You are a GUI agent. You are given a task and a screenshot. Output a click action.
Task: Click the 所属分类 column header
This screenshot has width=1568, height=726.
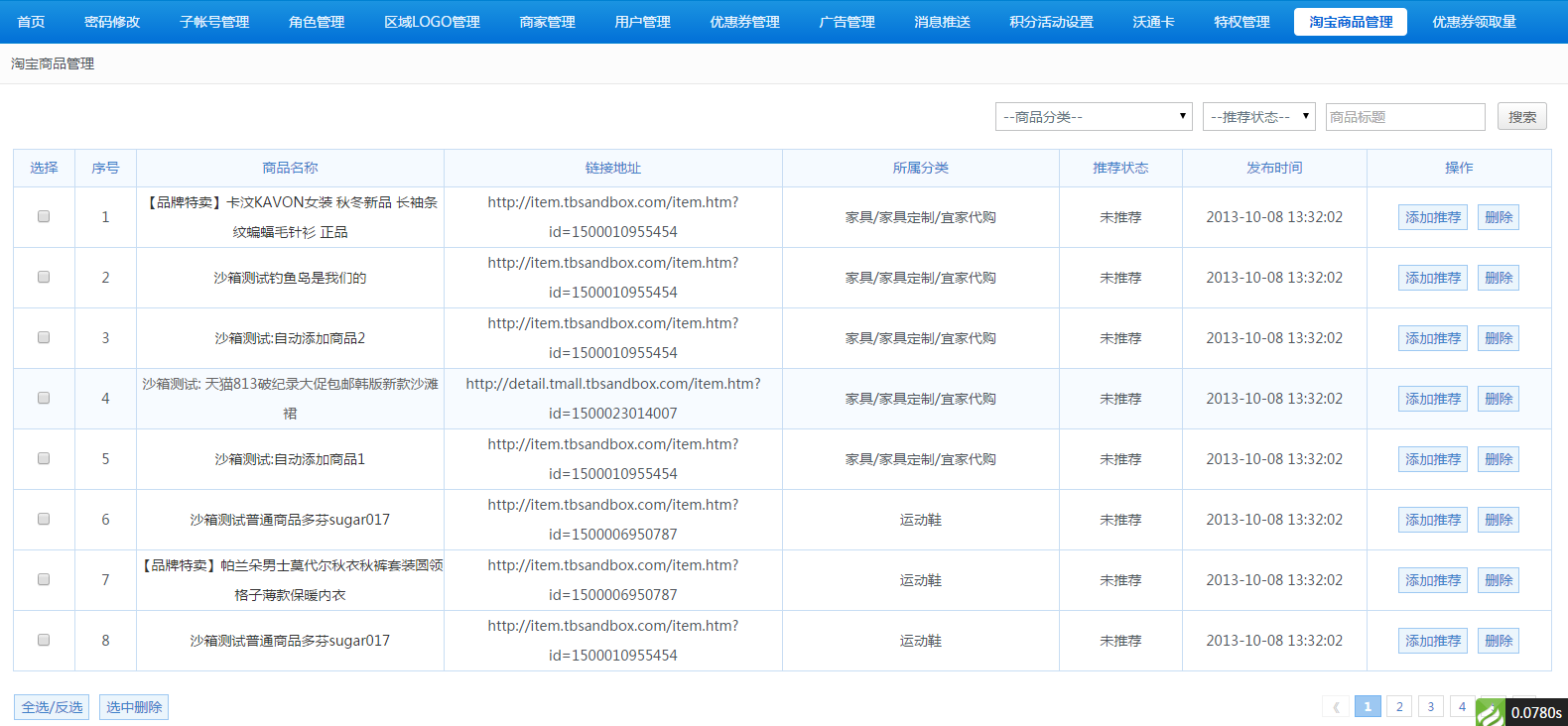[921, 168]
